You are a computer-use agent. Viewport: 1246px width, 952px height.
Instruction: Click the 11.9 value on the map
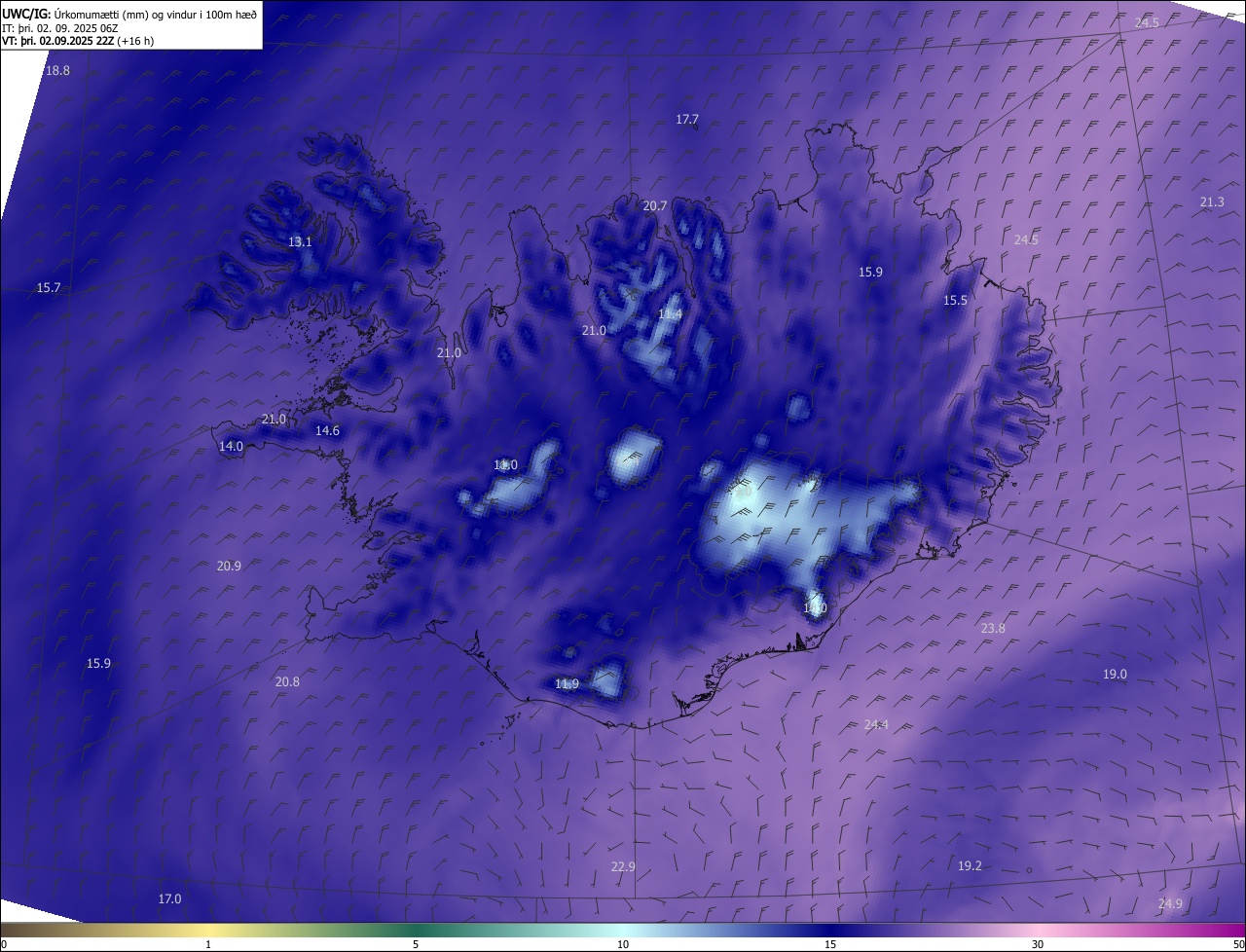click(567, 683)
